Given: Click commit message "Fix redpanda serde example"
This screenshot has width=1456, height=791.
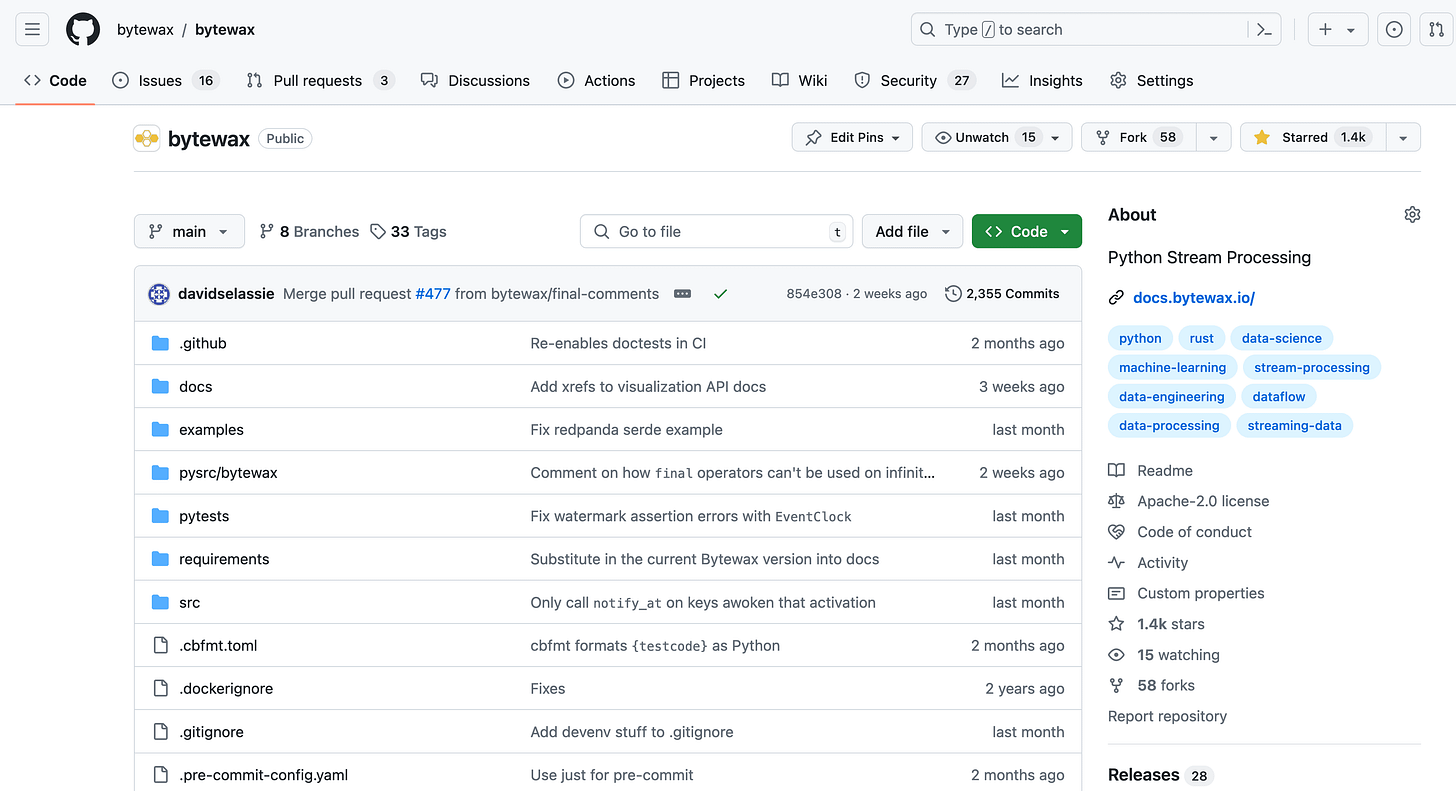Looking at the screenshot, I should [626, 429].
